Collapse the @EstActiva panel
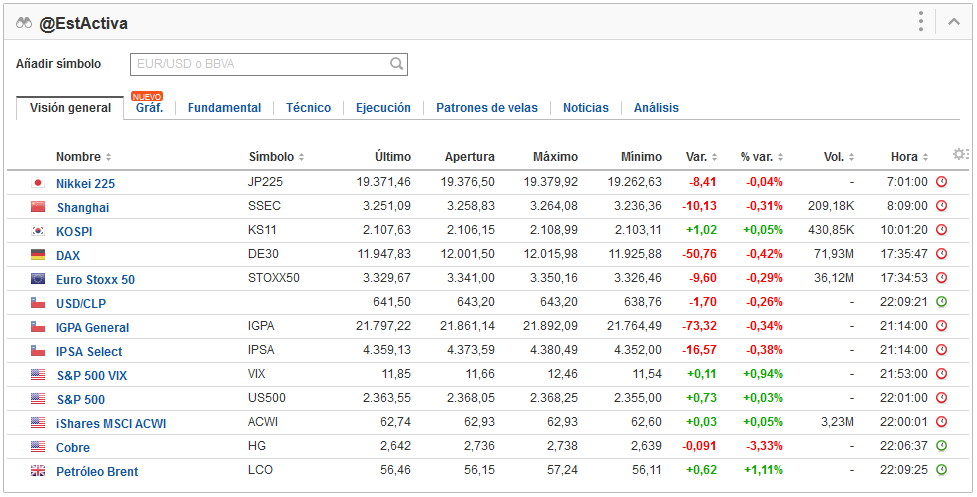The height and width of the screenshot is (497, 977). point(954,22)
